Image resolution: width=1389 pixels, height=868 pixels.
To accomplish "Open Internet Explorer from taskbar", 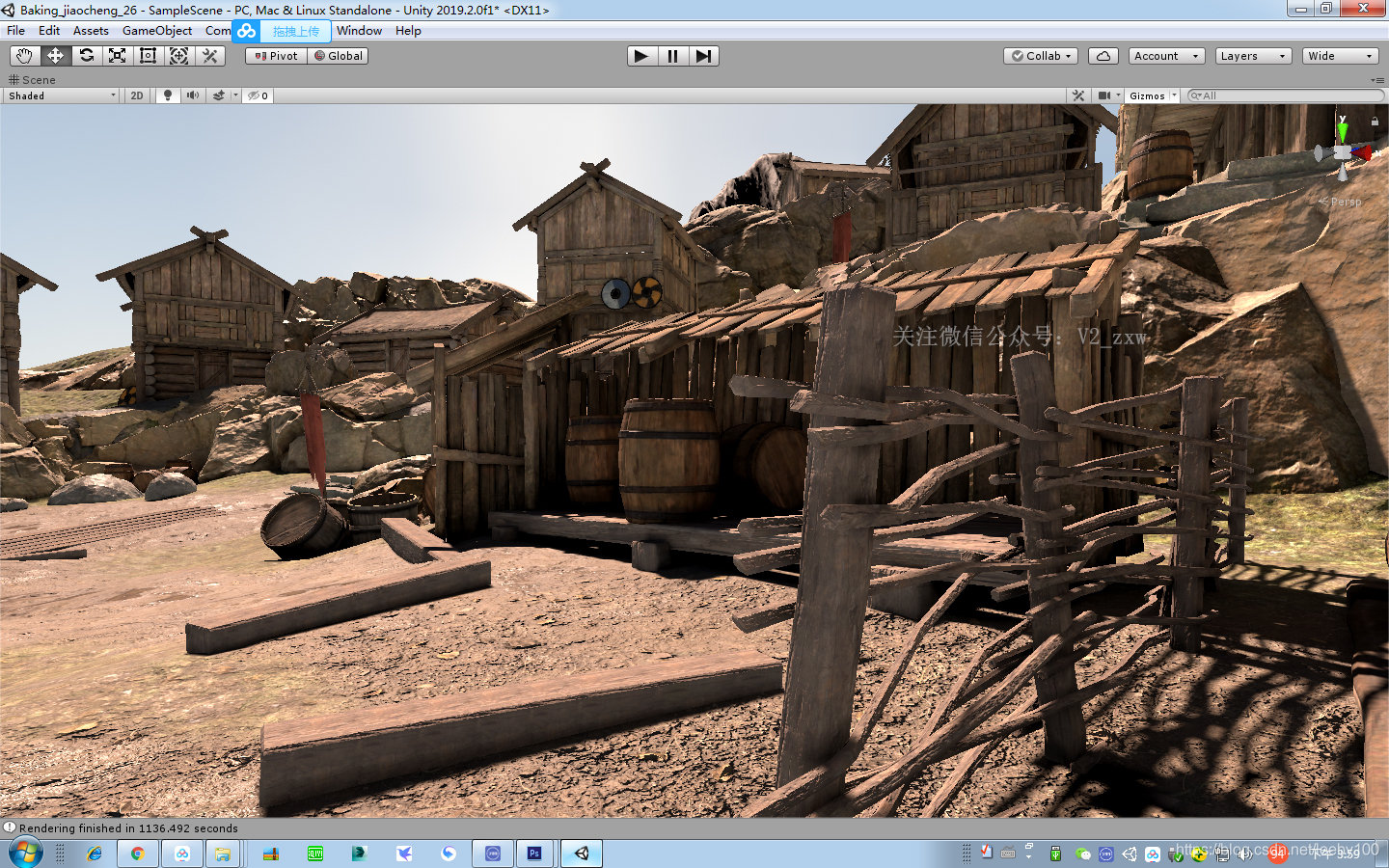I will click(94, 854).
